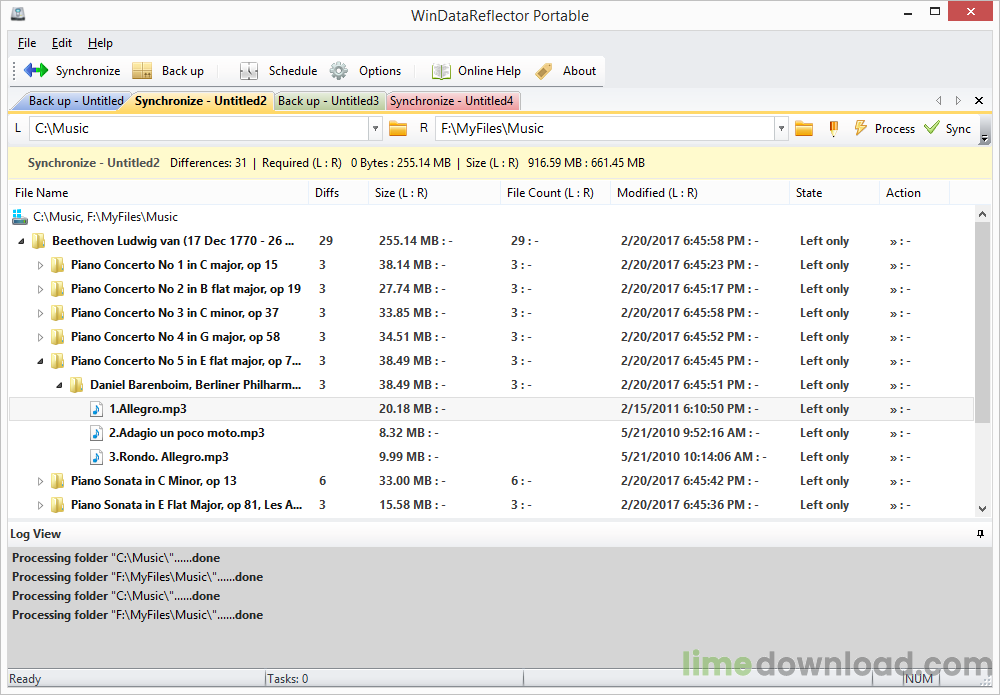Click the Synchronize arrows toolbar icon
Viewport: 1000px width, 695px height.
coord(36,71)
